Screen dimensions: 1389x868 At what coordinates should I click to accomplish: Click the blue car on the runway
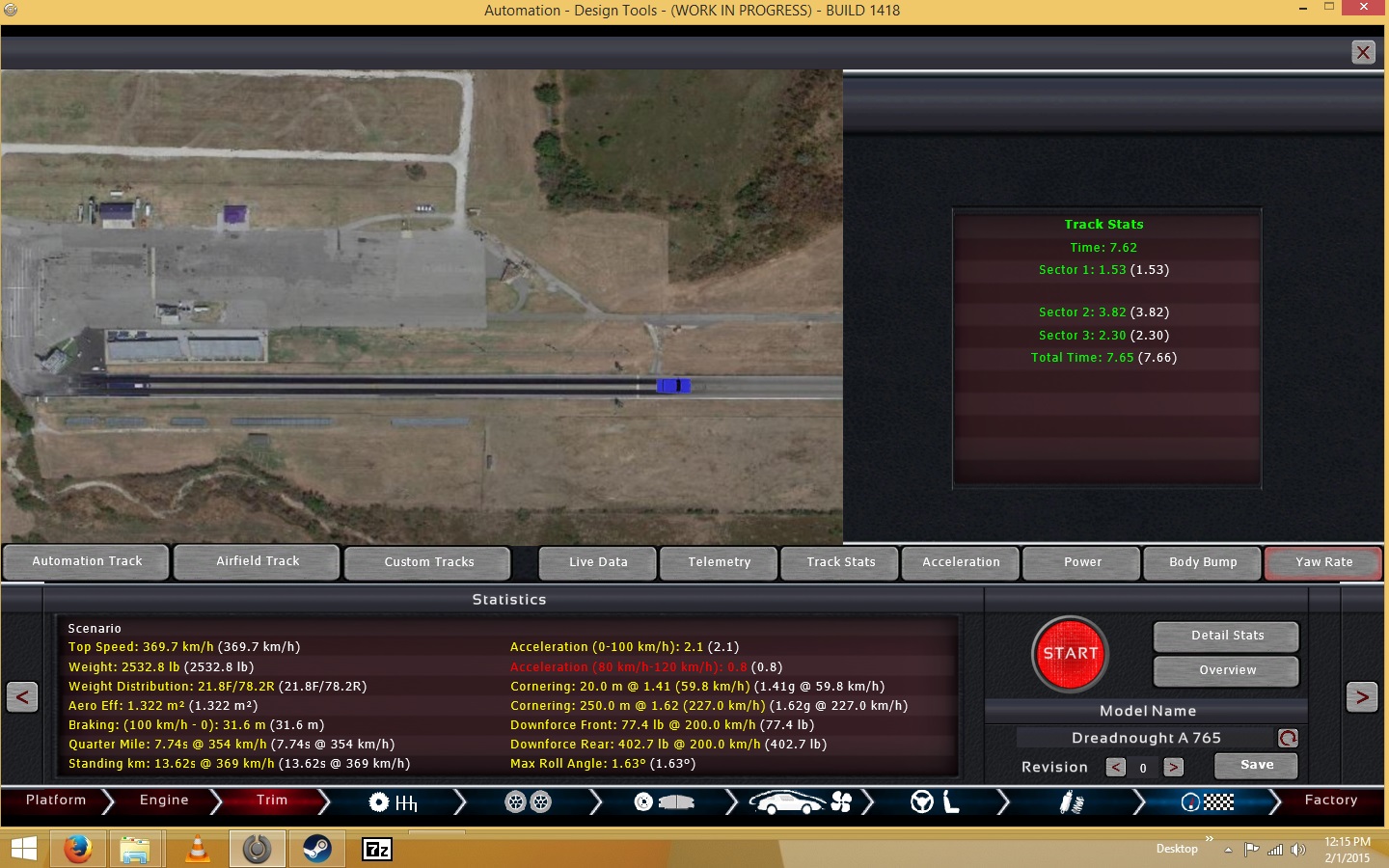[673, 386]
